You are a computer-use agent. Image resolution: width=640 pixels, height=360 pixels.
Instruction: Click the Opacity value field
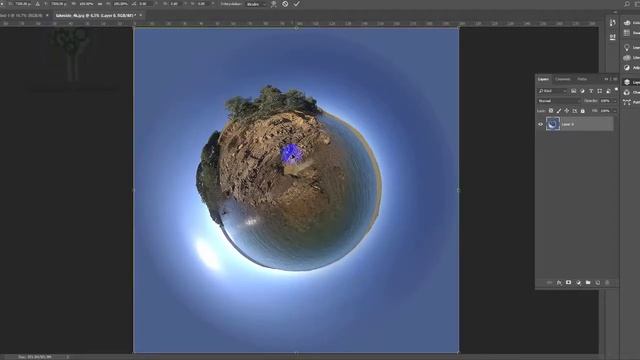pyautogui.click(x=605, y=101)
